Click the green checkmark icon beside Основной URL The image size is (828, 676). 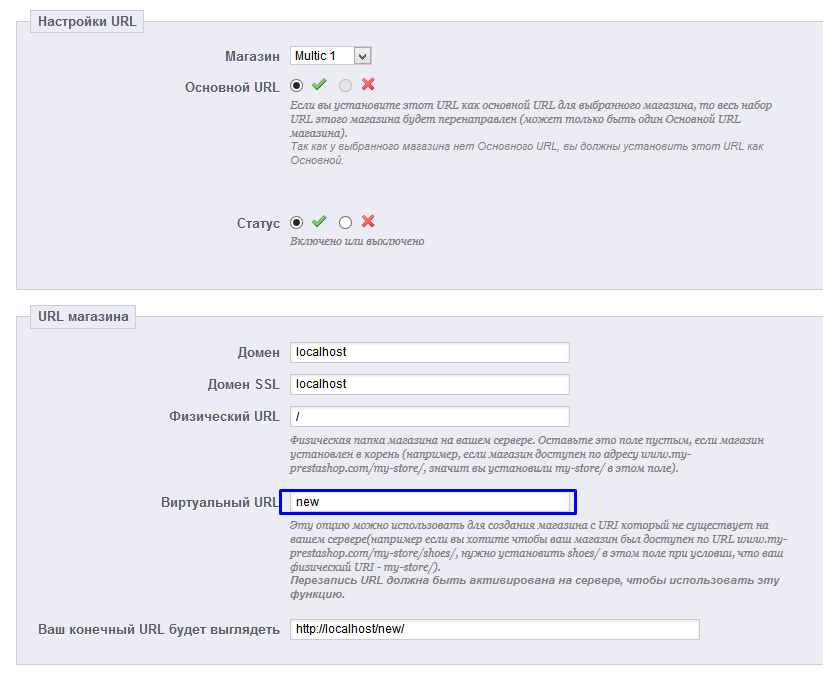click(x=319, y=86)
